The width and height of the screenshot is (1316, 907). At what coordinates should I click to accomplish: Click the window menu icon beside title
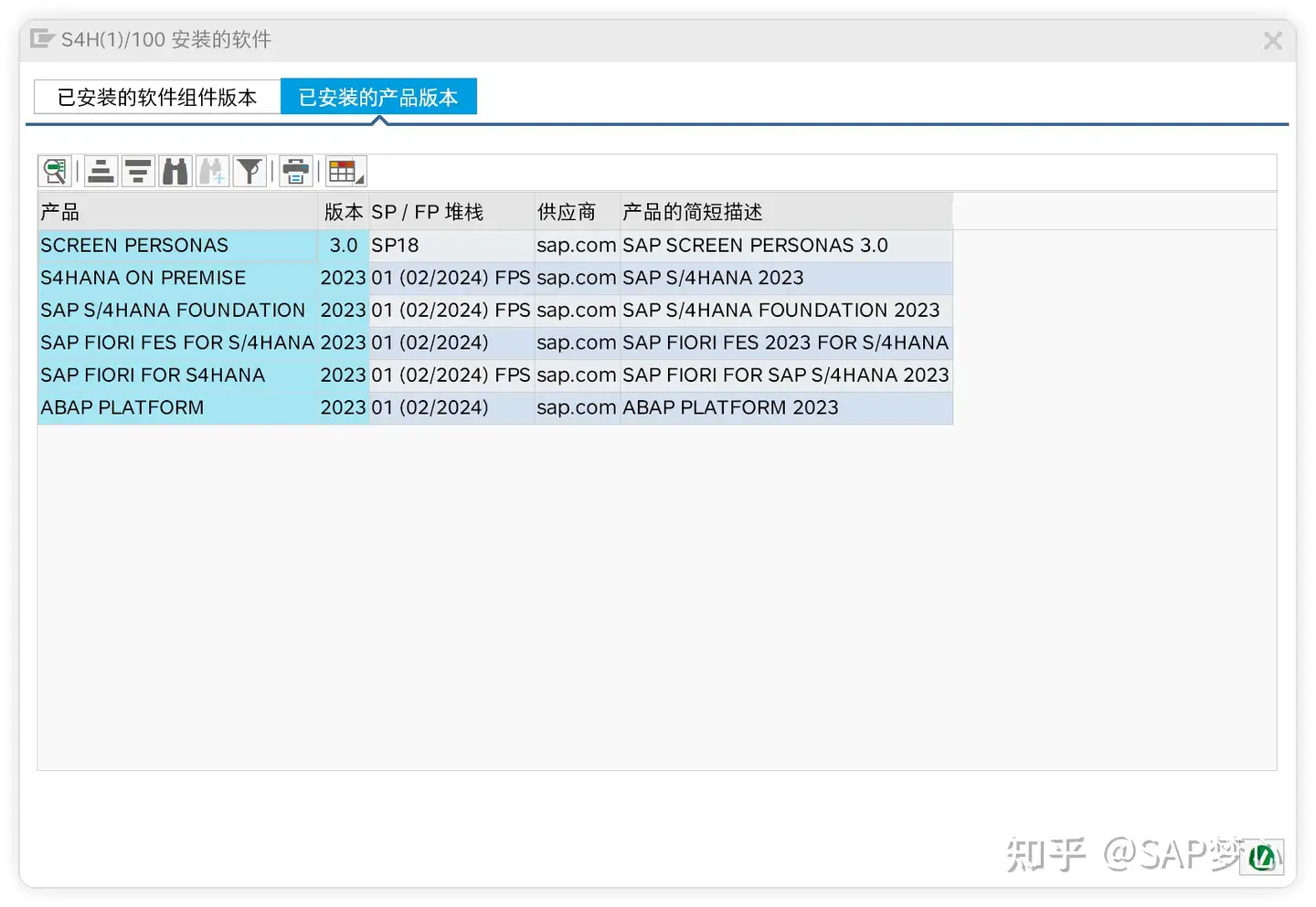42,38
